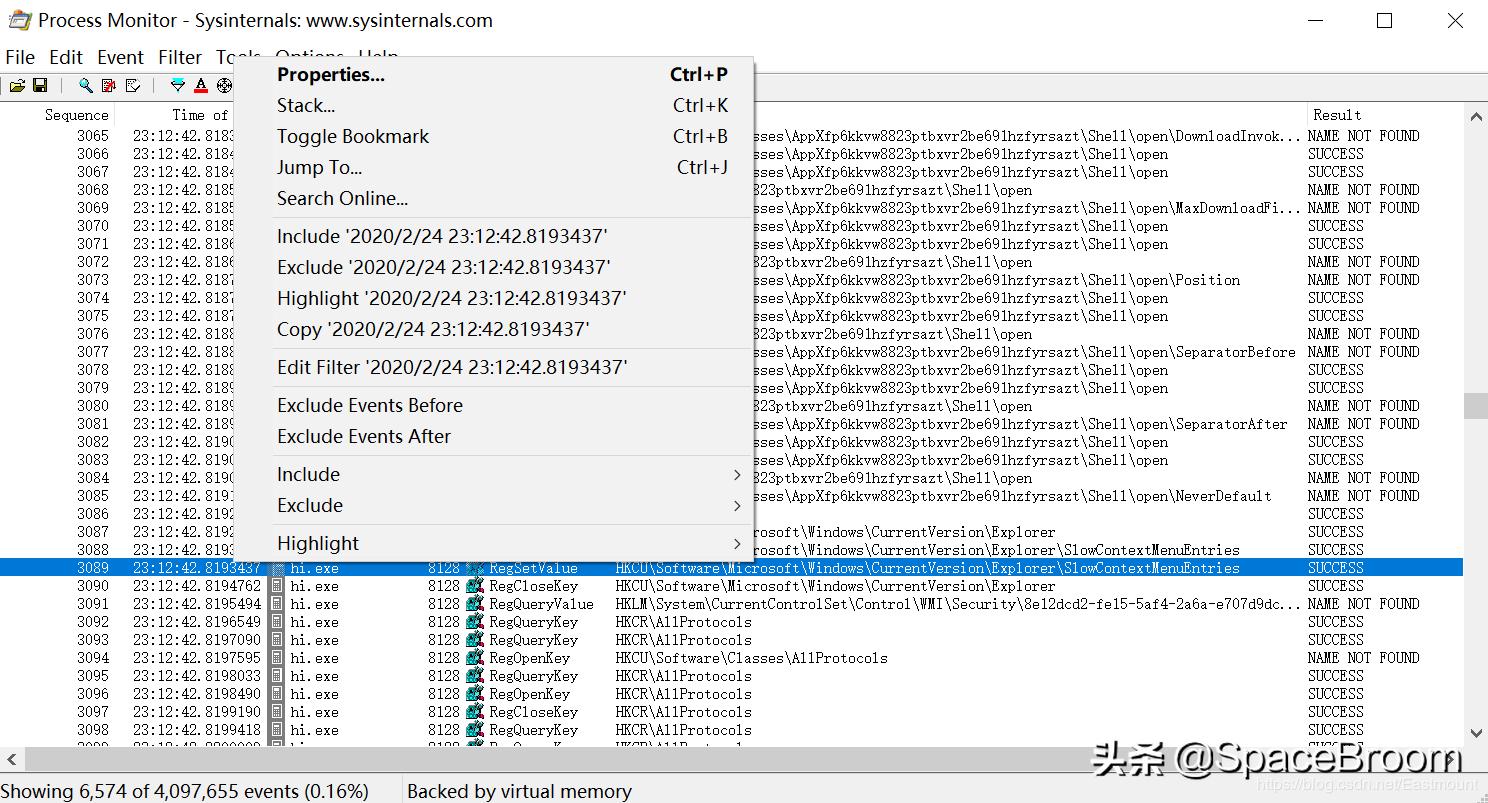
Task: Open the Edit menu
Action: (x=66, y=57)
